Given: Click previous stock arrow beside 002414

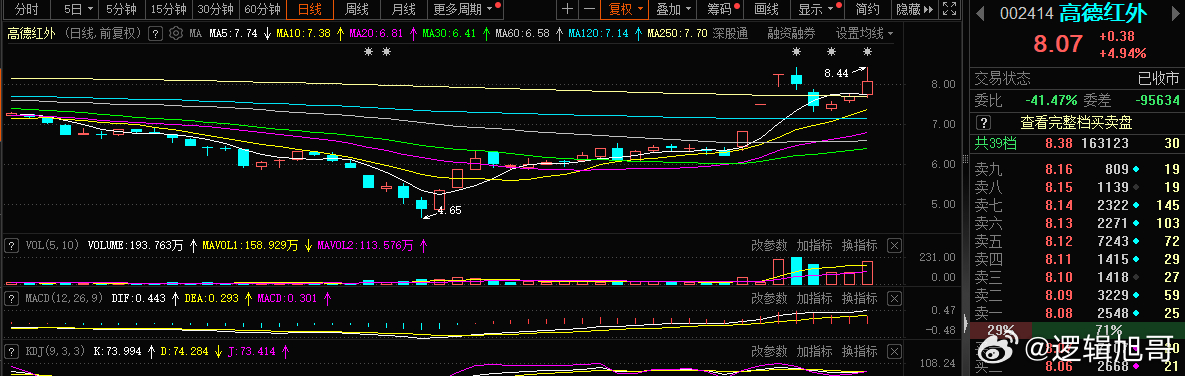Looking at the screenshot, I should pyautogui.click(x=980, y=14).
